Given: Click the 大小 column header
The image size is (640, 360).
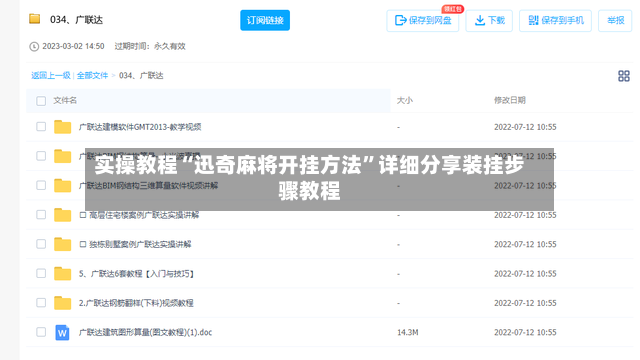Looking at the screenshot, I should pos(405,100).
